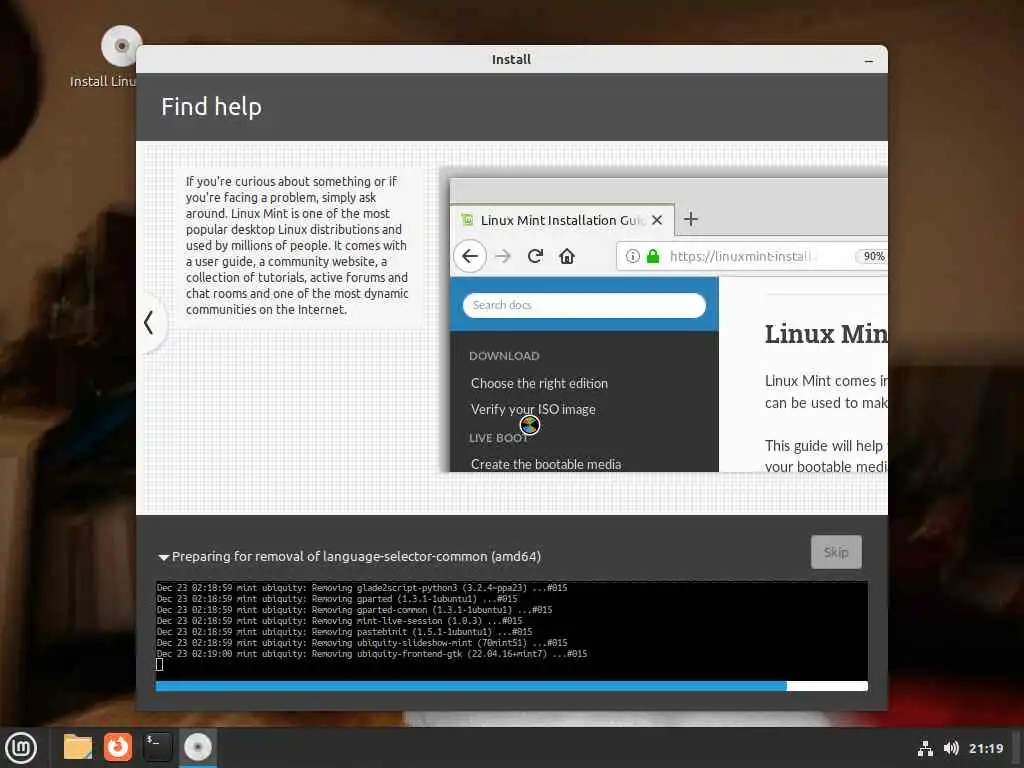
Task: Click the LIVE BOOT section heading
Action: pyautogui.click(x=498, y=438)
